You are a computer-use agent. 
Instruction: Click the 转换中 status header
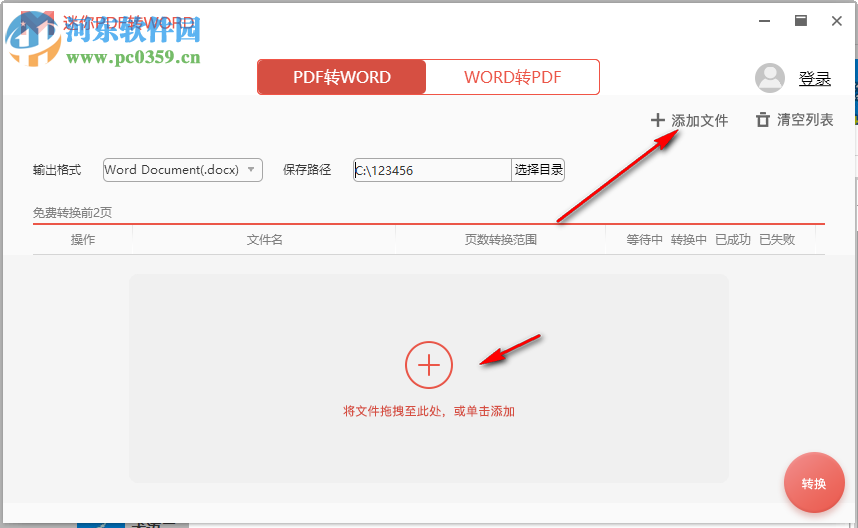point(689,240)
